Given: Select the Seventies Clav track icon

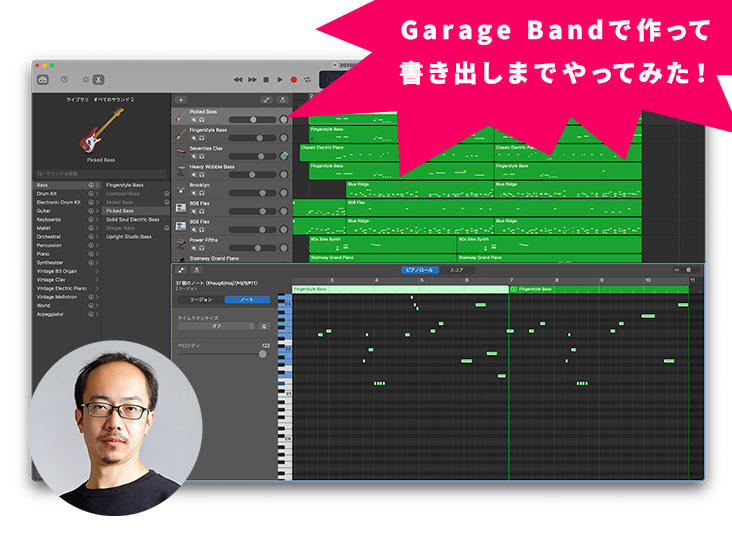Looking at the screenshot, I should click(181, 153).
